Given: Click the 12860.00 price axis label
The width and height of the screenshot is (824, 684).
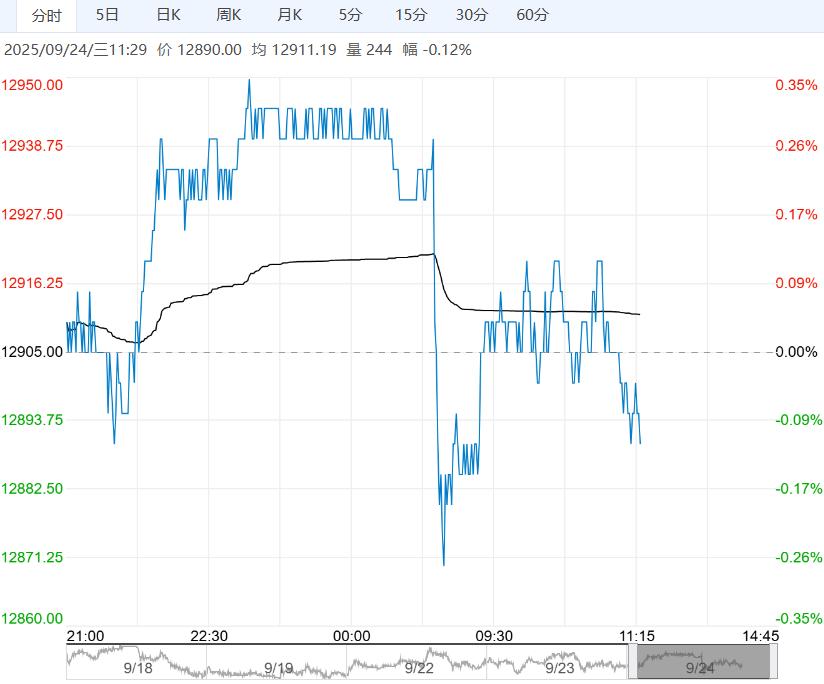Looking at the screenshot, I should pos(32,618).
